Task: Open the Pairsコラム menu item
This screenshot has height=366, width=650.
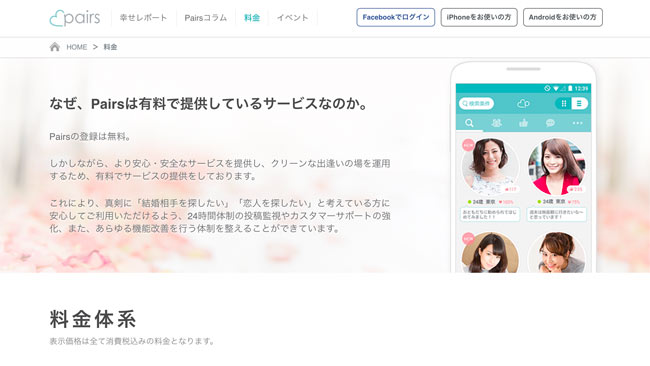Action: (x=206, y=18)
